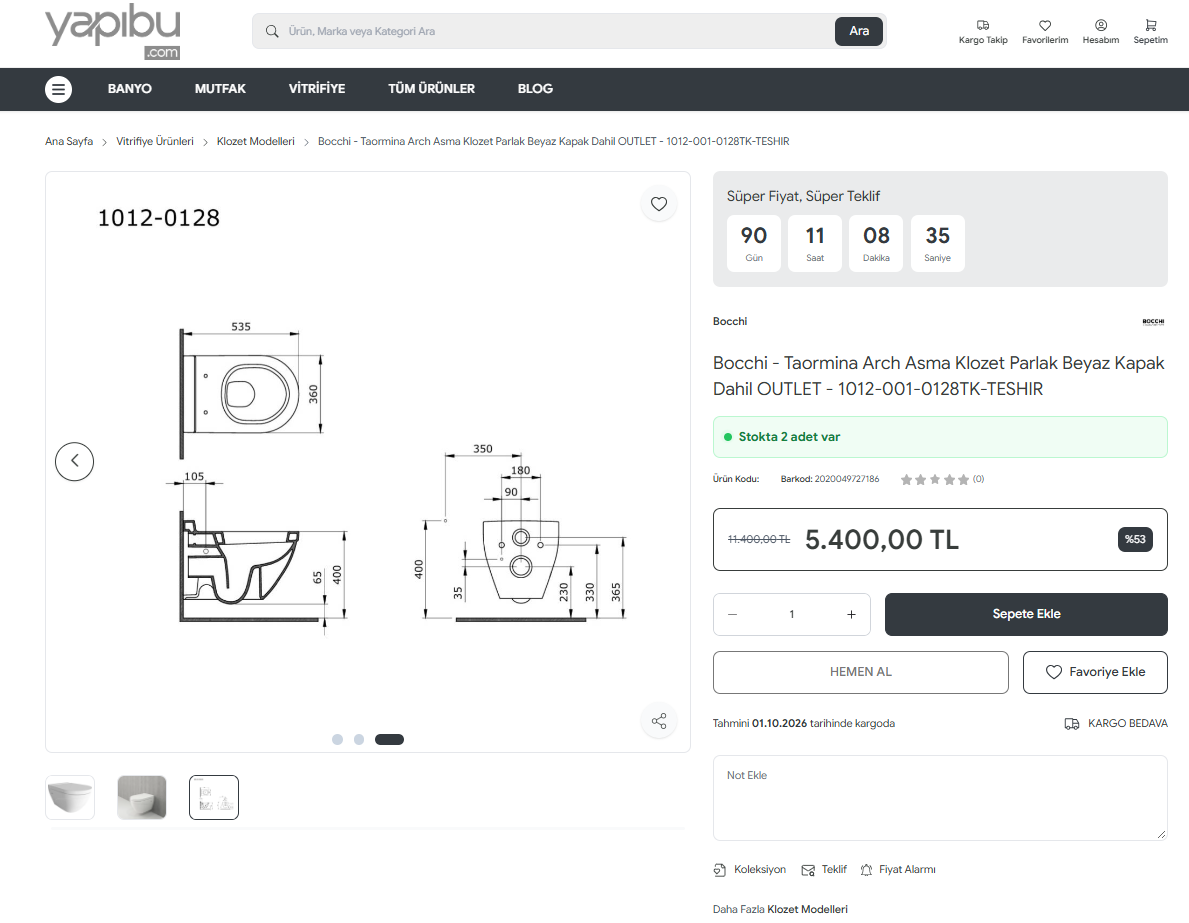Image resolution: width=1189 pixels, height=923 pixels.
Task: Go to the BLOG page
Action: pos(535,89)
